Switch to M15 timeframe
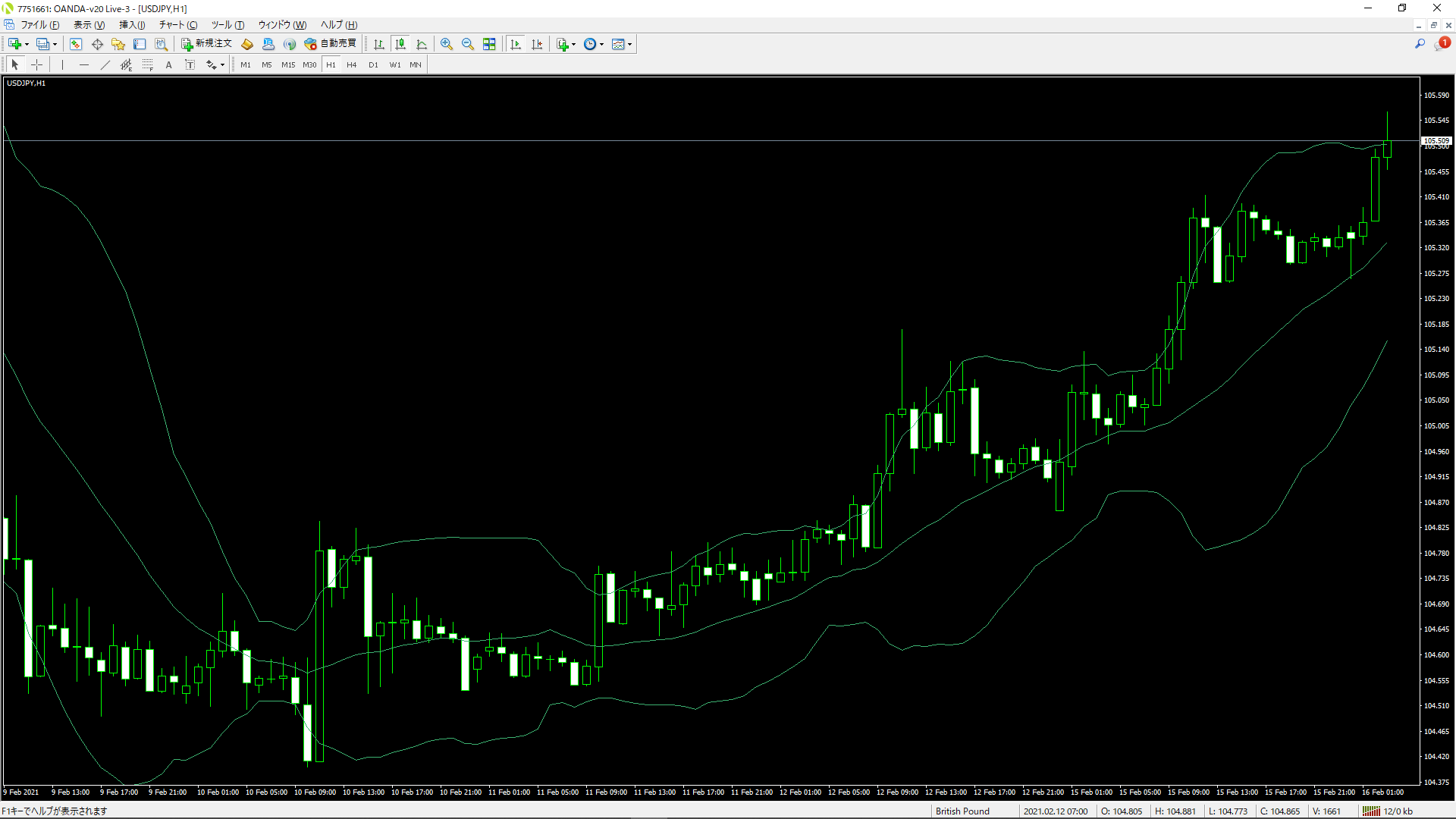The width and height of the screenshot is (1456, 819). pyautogui.click(x=288, y=64)
